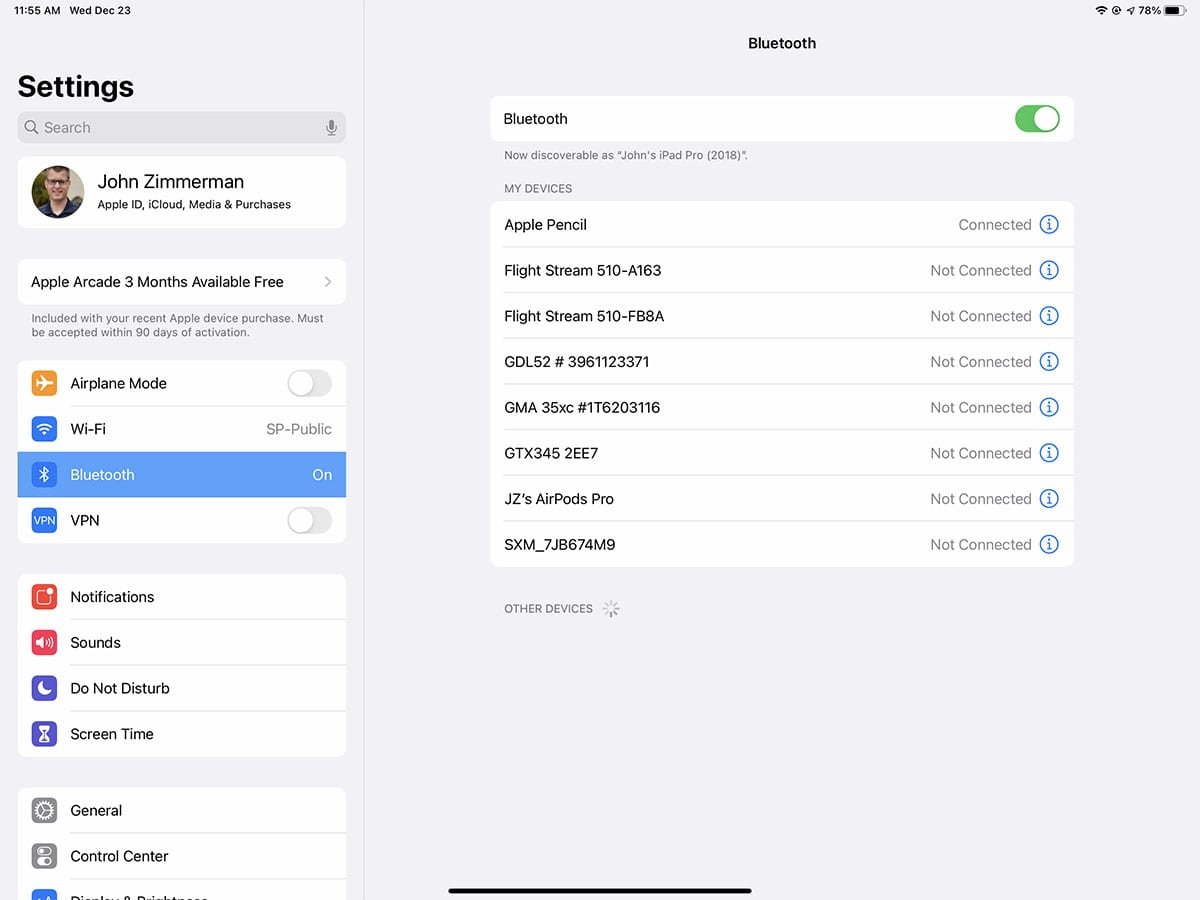This screenshot has height=900, width=1200.
Task: Turn off the Bluetooth switch
Action: click(x=1036, y=119)
